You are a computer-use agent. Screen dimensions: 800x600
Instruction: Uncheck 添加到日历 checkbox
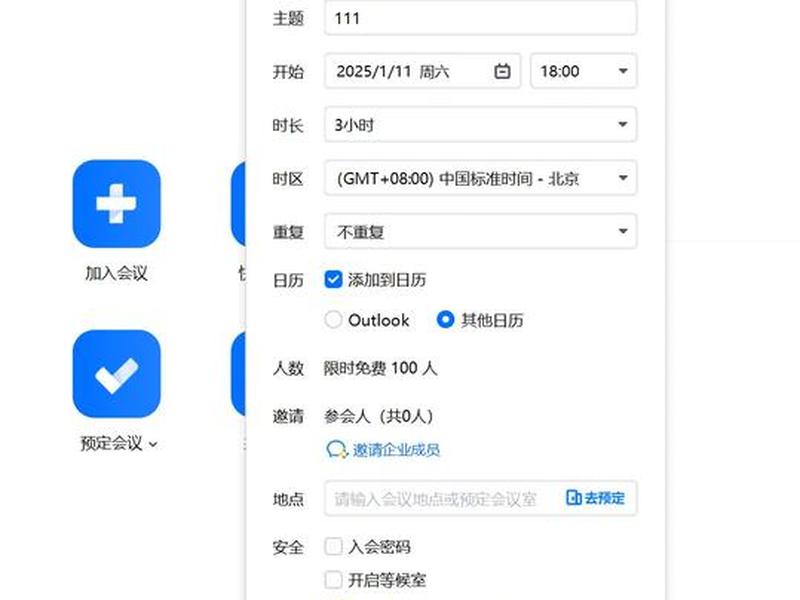333,280
